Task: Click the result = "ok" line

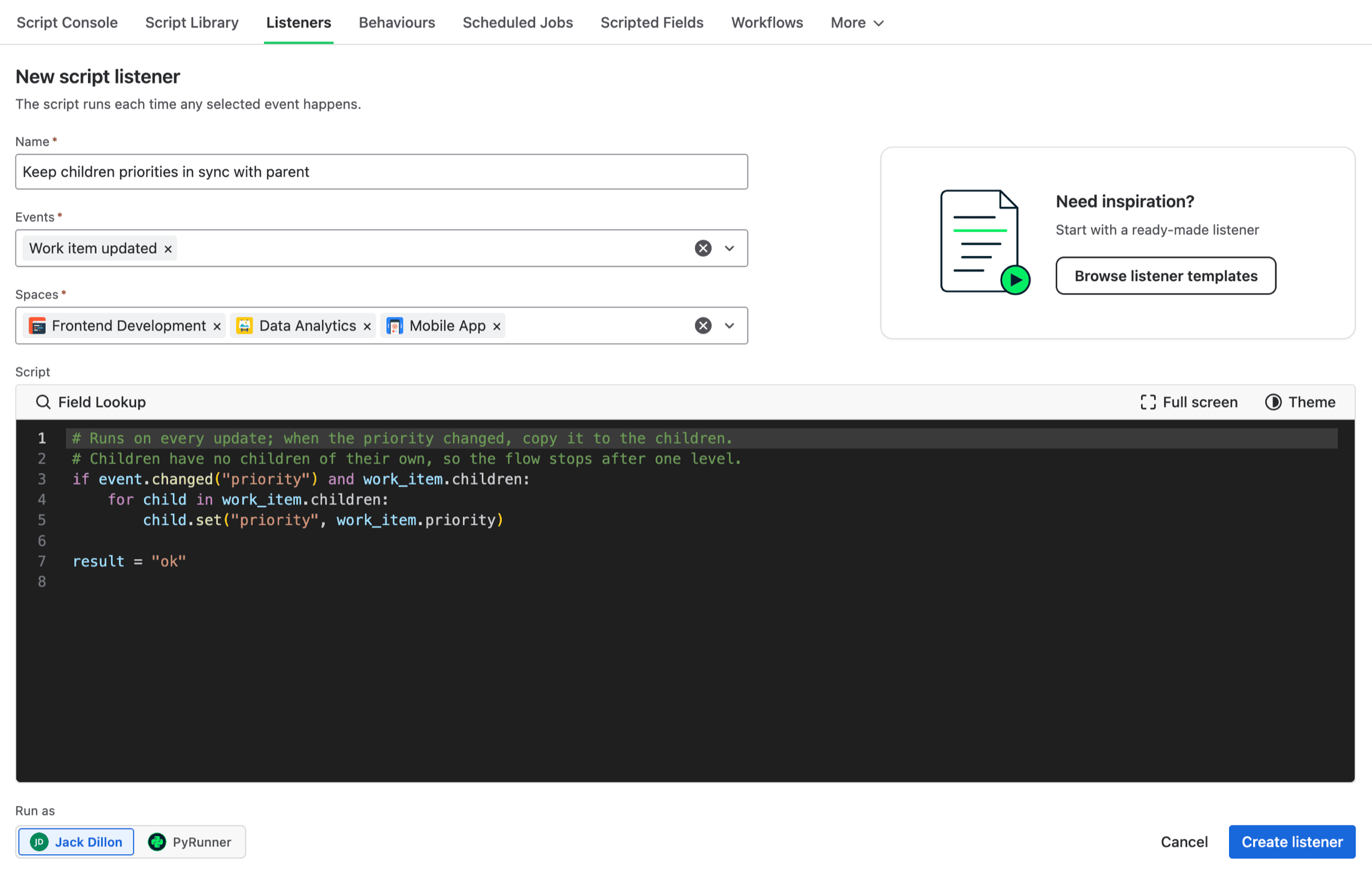Action: point(129,561)
